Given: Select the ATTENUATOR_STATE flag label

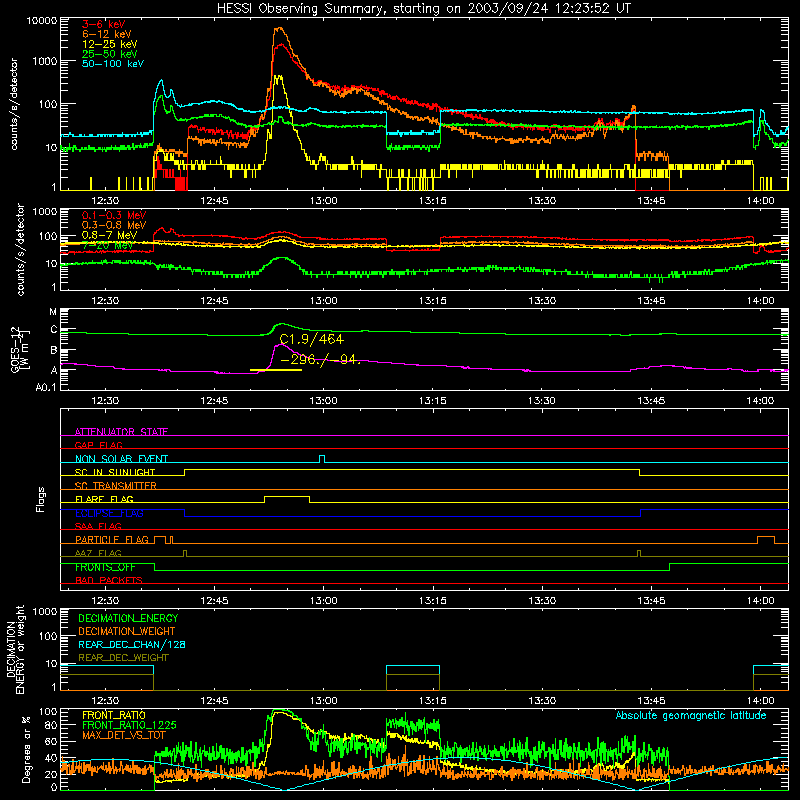Looking at the screenshot, I should pos(121,432).
